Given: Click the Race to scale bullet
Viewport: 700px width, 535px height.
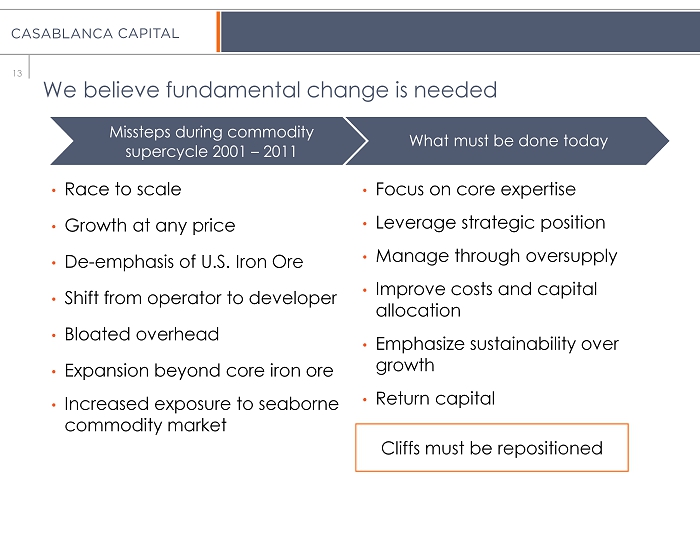Looking at the screenshot, I should tap(123, 189).
